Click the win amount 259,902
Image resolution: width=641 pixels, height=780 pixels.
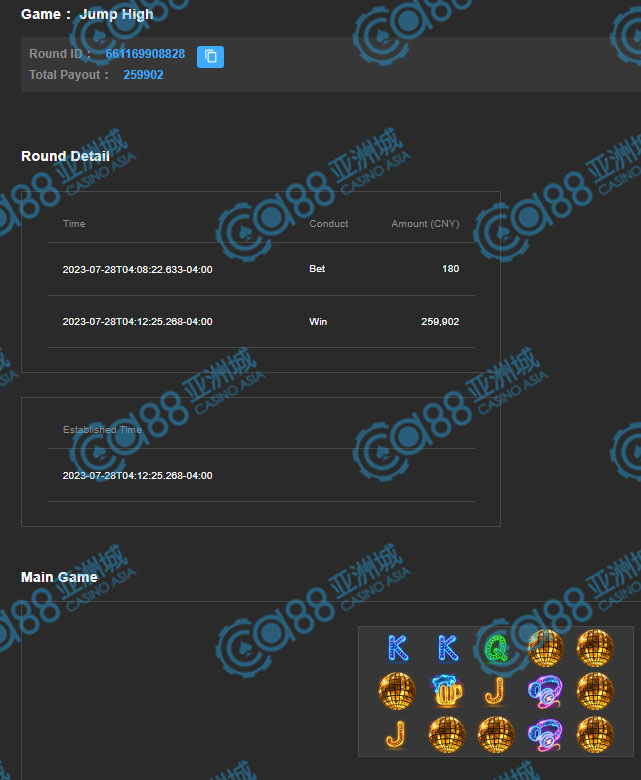pos(440,322)
